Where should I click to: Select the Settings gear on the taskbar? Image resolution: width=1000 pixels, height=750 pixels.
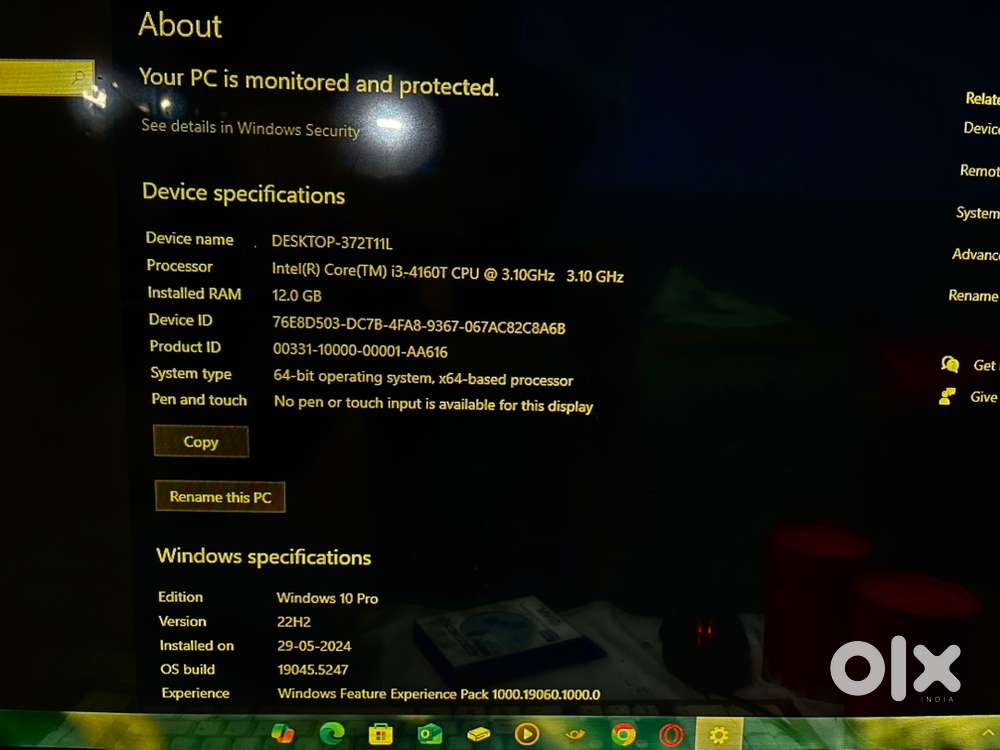719,735
